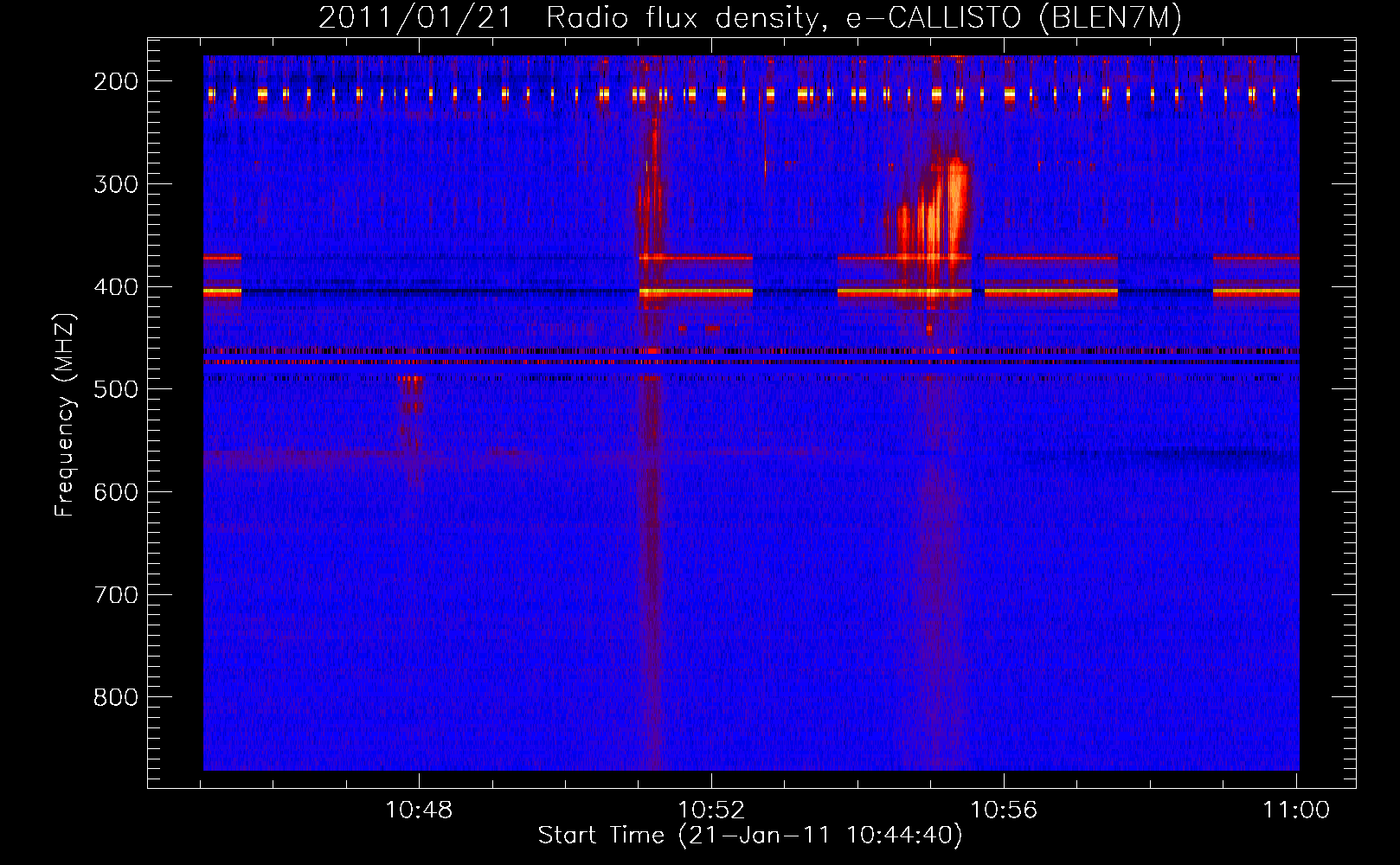
Task: Click the 'Frequency (MHZ)' axis label
Action: tap(65, 414)
